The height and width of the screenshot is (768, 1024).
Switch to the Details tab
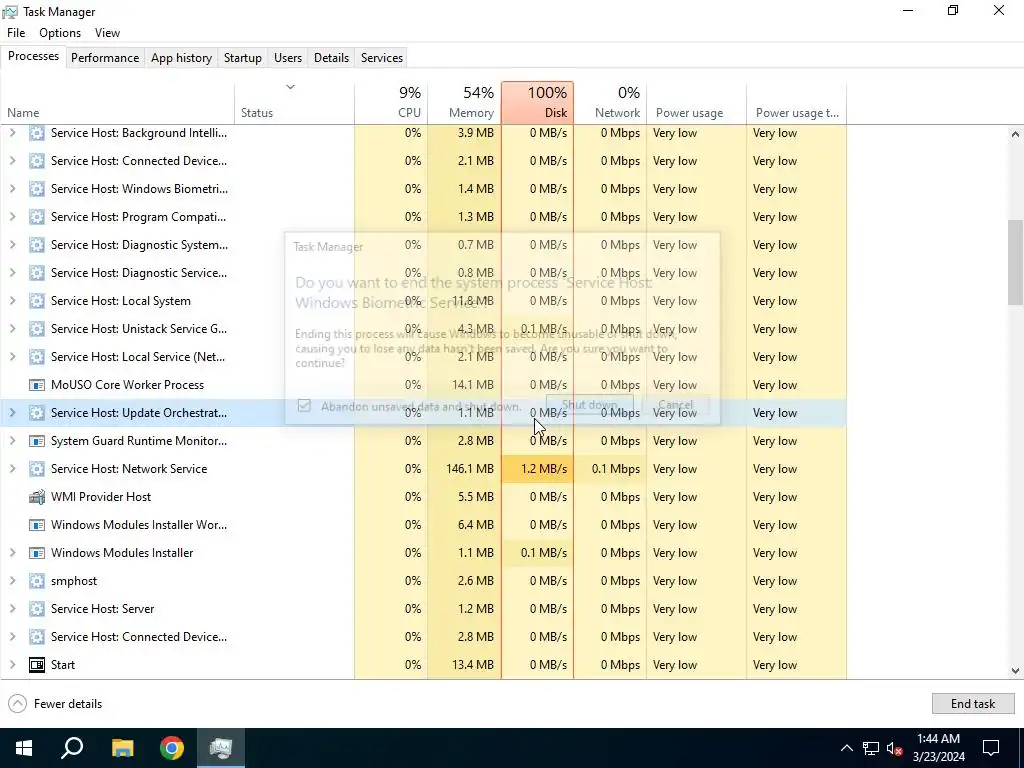click(331, 57)
